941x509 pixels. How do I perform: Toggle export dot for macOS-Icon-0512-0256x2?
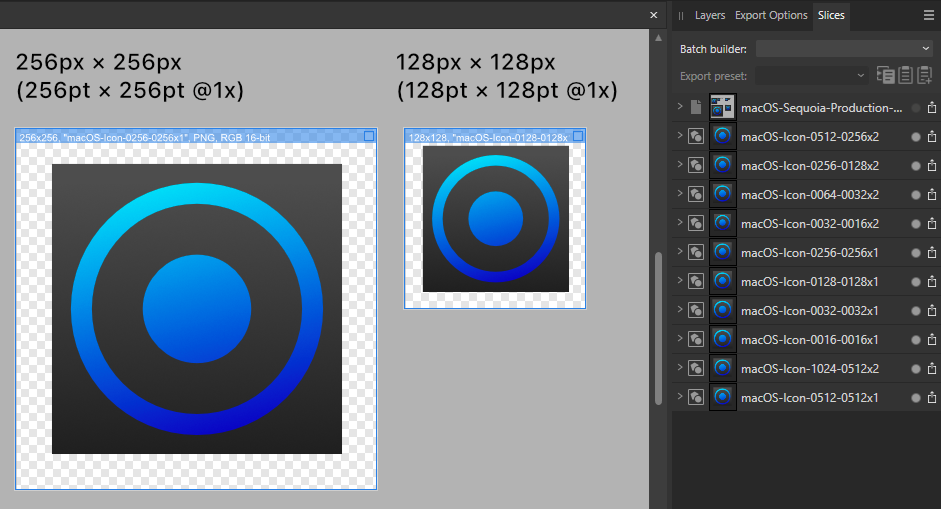(x=916, y=137)
